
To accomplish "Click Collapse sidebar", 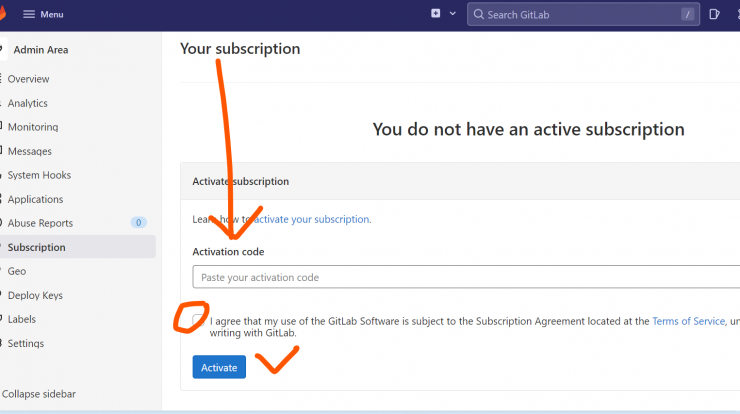I will [x=39, y=394].
